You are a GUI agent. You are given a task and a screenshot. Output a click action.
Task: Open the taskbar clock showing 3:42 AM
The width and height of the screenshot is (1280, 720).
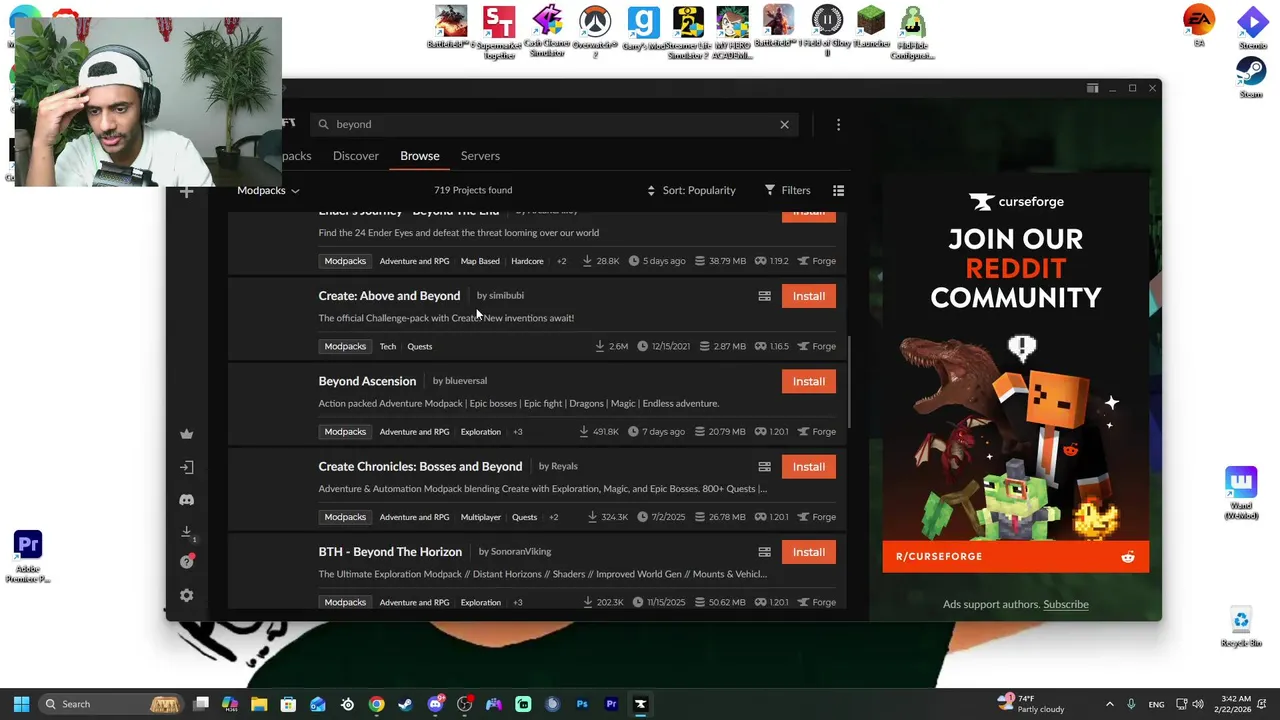(1236, 704)
